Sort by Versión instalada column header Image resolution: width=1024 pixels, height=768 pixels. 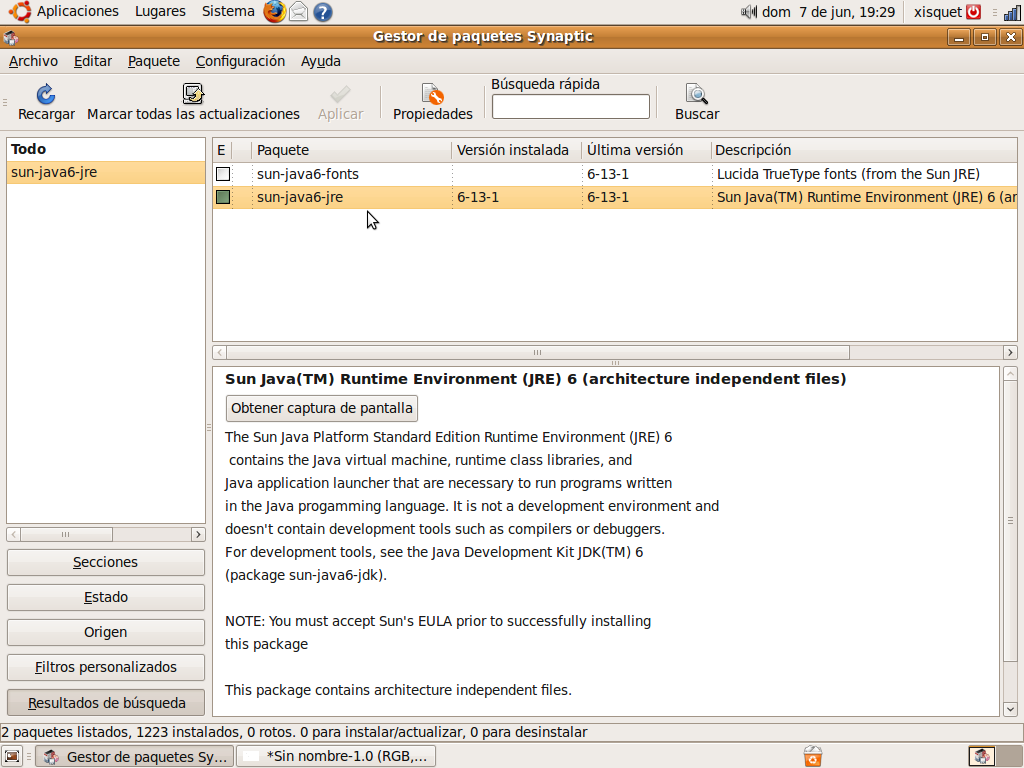click(x=517, y=150)
